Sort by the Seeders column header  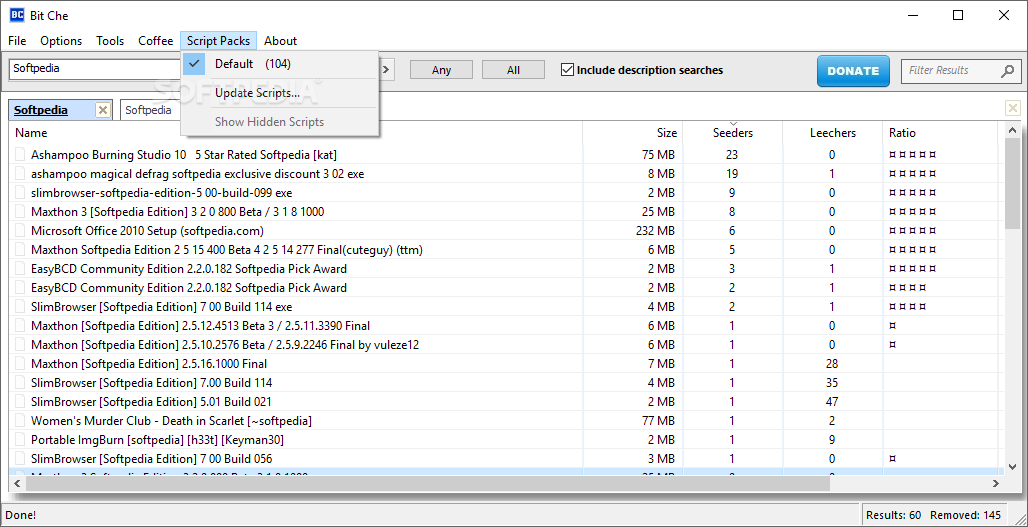point(732,133)
